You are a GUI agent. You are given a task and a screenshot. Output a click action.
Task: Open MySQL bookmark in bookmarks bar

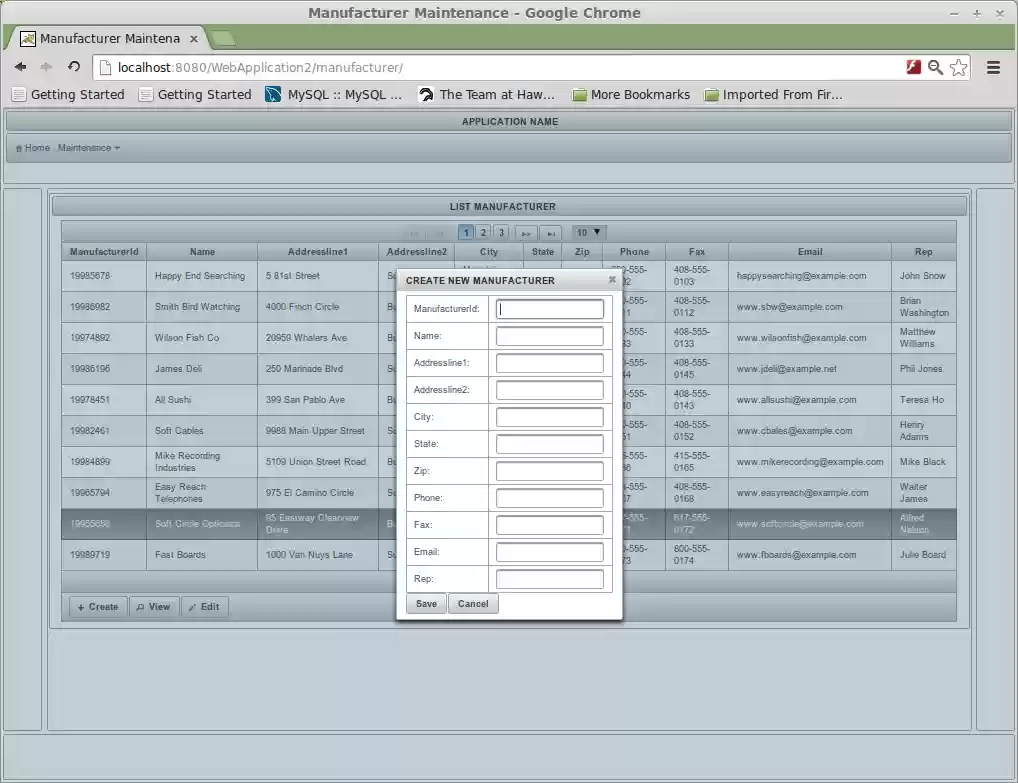[x=334, y=95]
